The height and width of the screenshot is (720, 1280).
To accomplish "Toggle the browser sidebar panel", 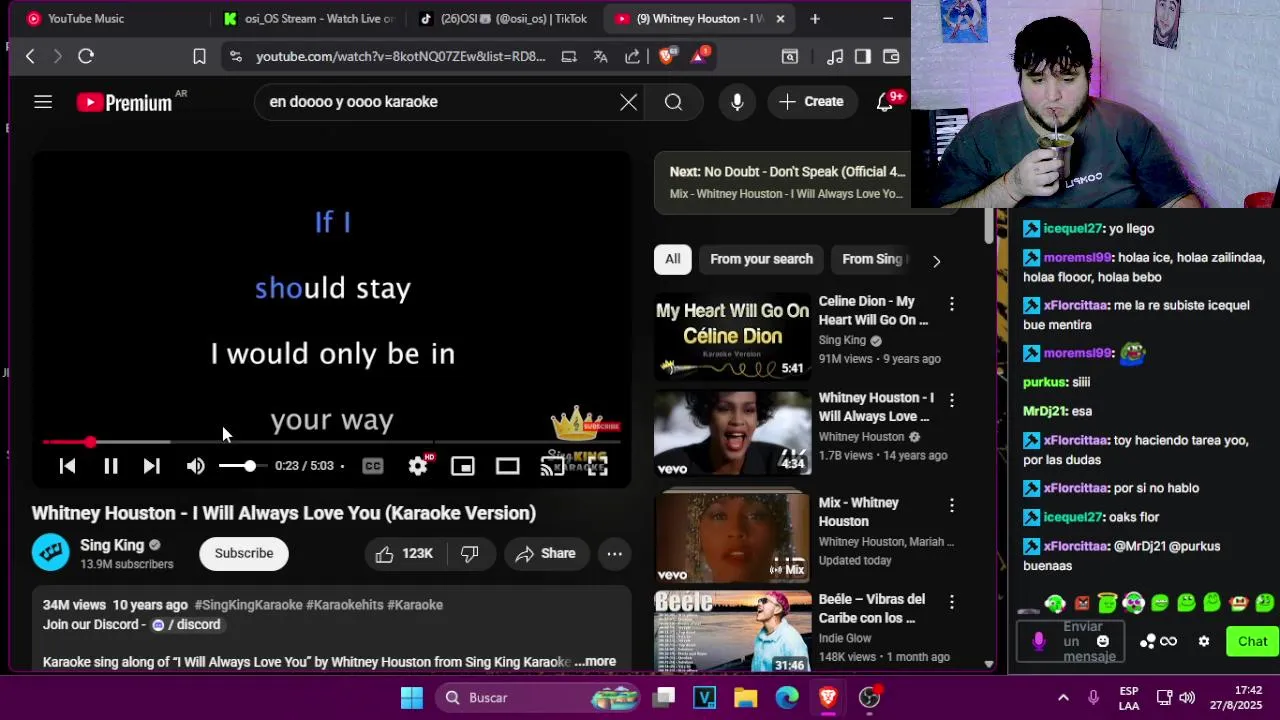I will point(863,57).
